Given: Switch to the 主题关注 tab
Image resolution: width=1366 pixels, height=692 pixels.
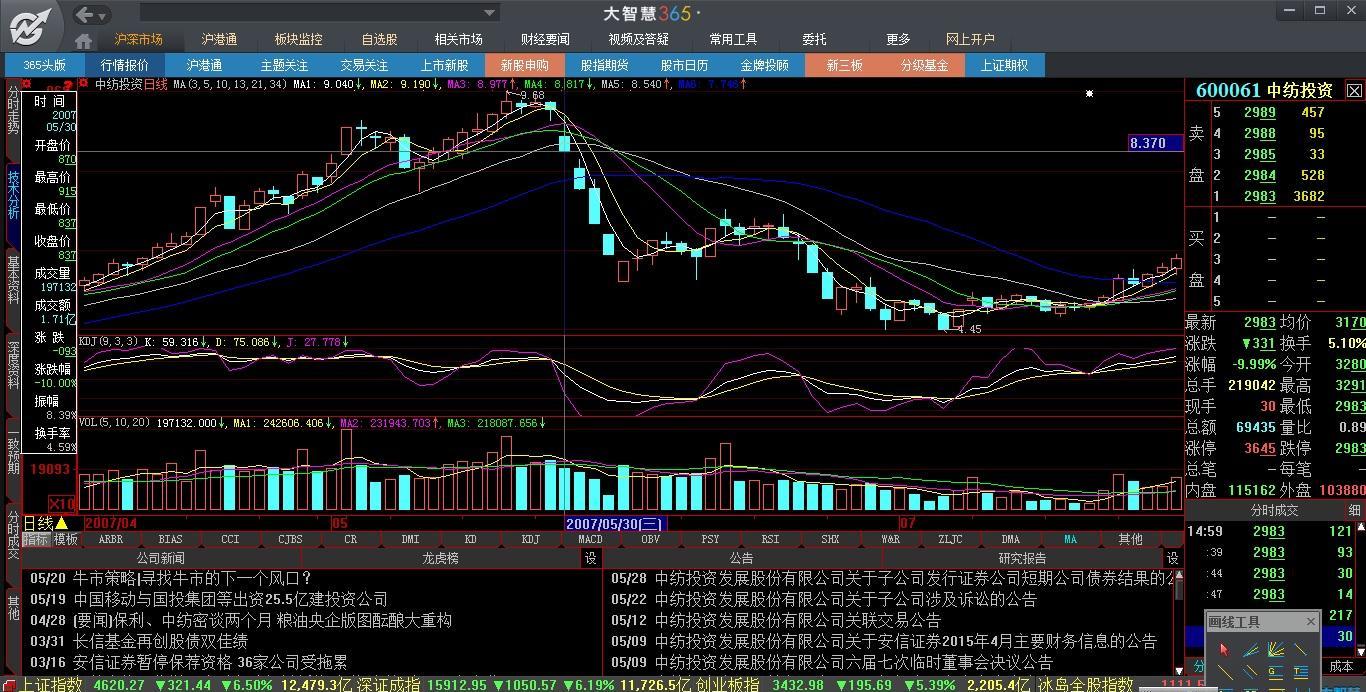Looking at the screenshot, I should pyautogui.click(x=284, y=65).
